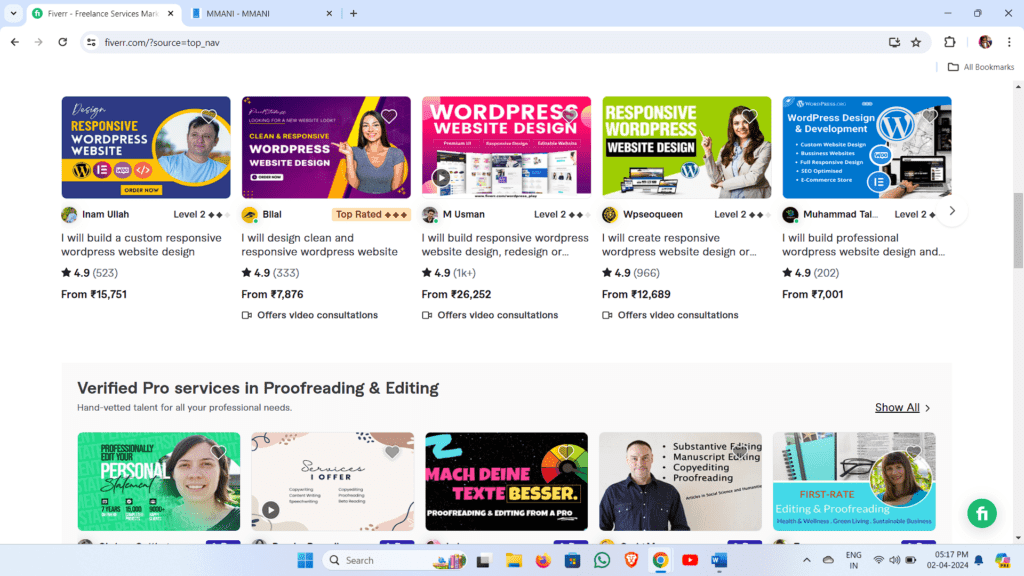This screenshot has width=1024, height=576.
Task: Open Wpseoqueen's seller avatar
Action: click(x=610, y=215)
